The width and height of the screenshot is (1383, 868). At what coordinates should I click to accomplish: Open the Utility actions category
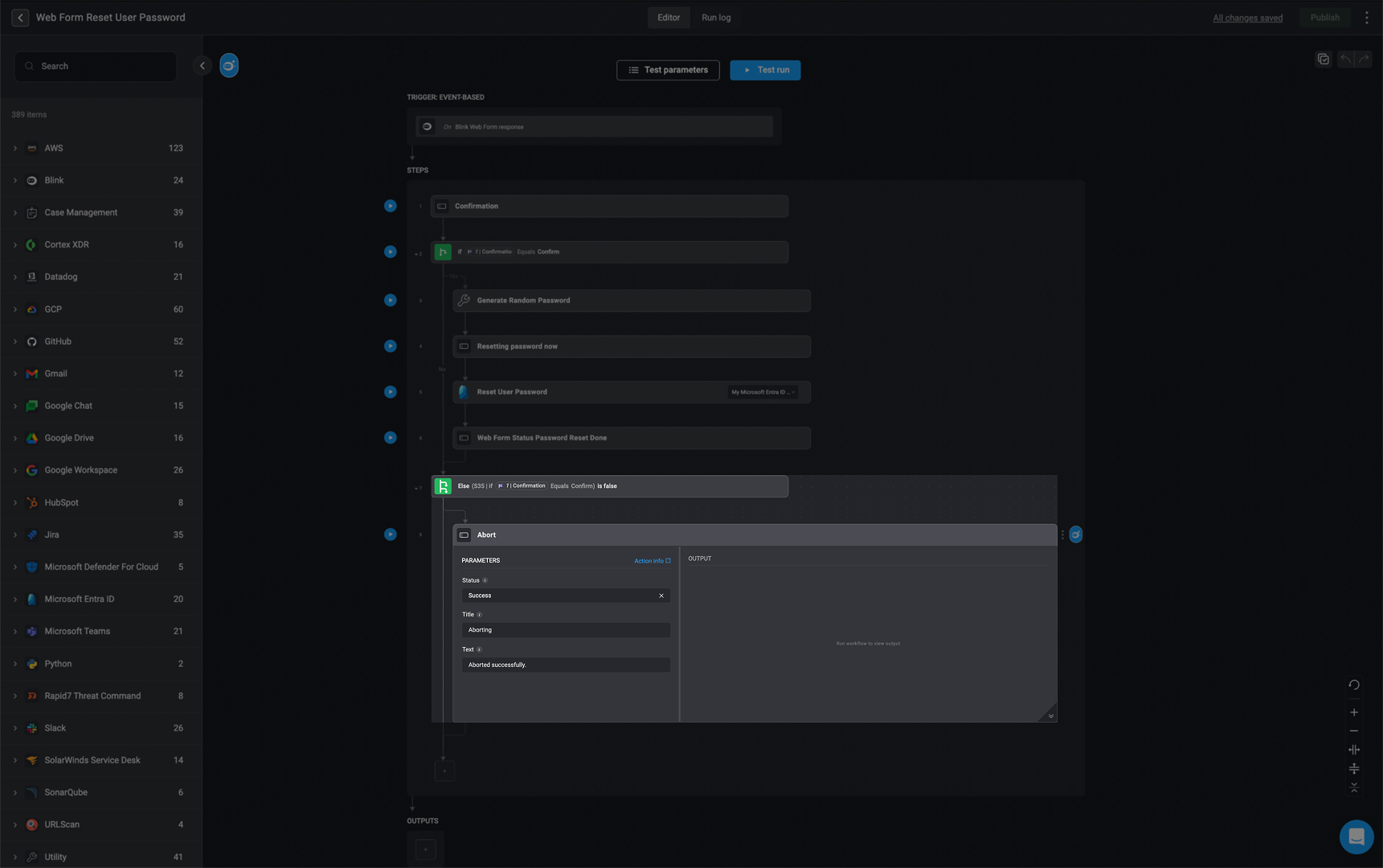(101, 857)
